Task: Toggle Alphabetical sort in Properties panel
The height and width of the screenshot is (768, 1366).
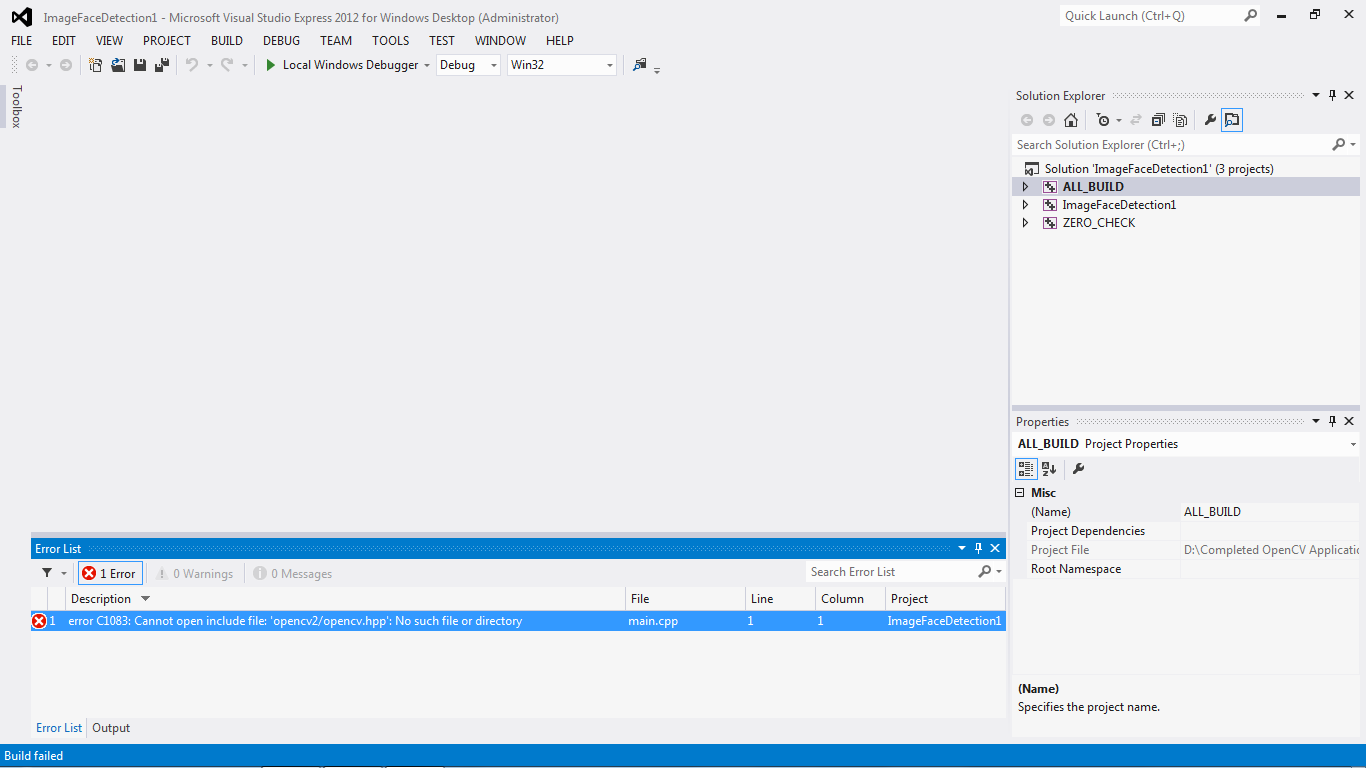Action: 1049,468
